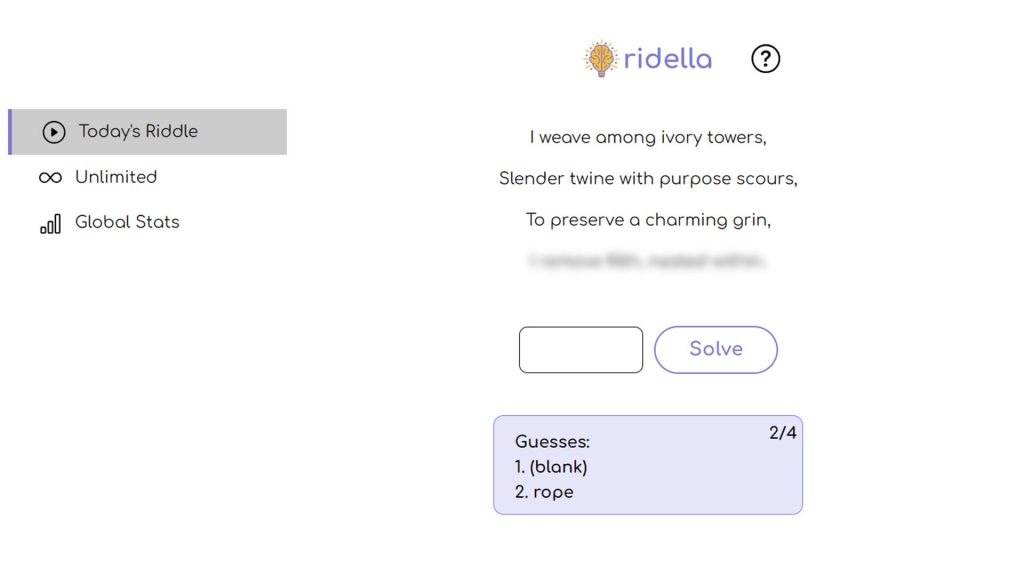The width and height of the screenshot is (1024, 576).
Task: Click the 'Guesses:' heading
Action: (x=552, y=441)
